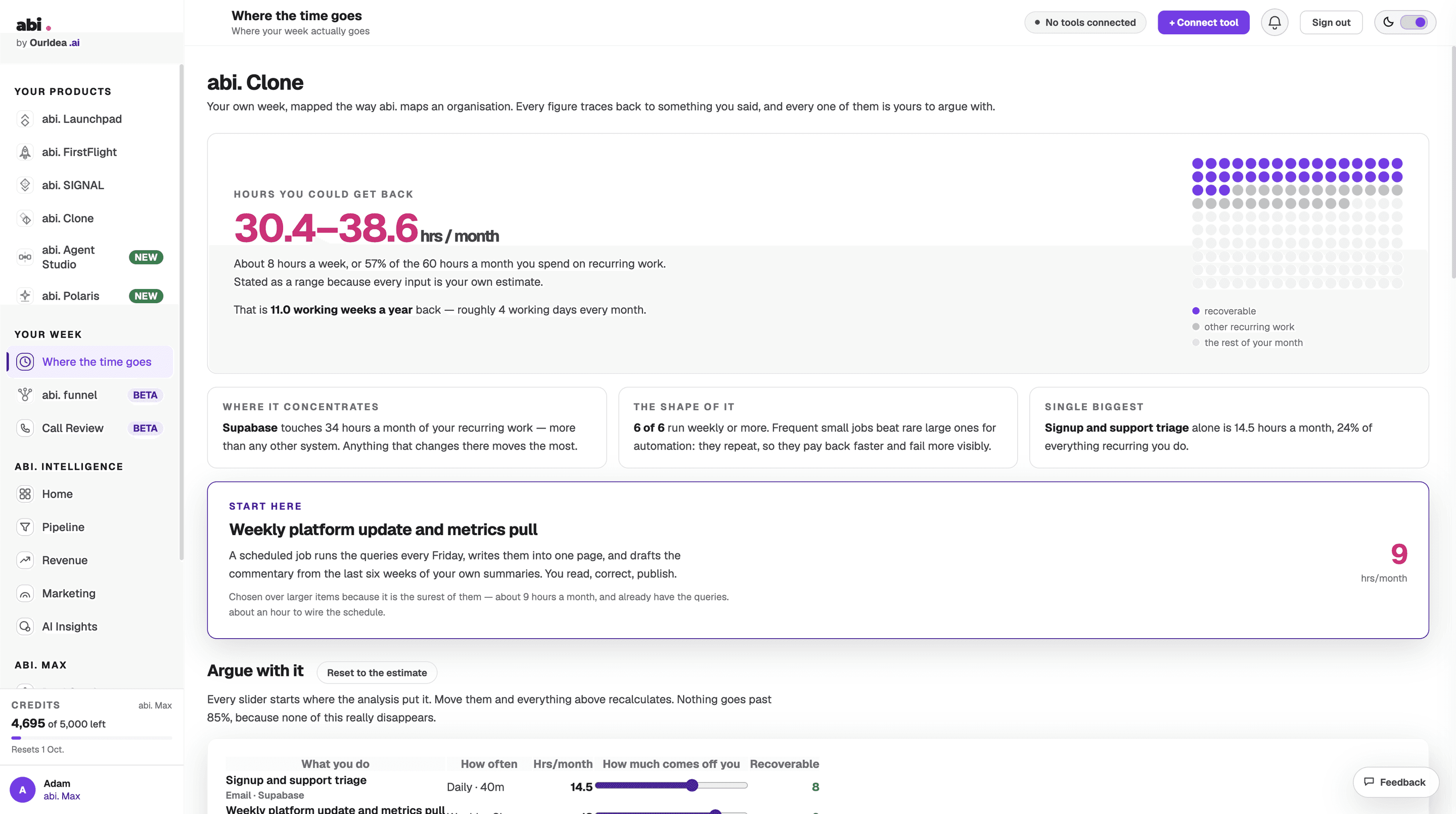
Task: Click the OurIdea .ai link
Action: (54, 43)
